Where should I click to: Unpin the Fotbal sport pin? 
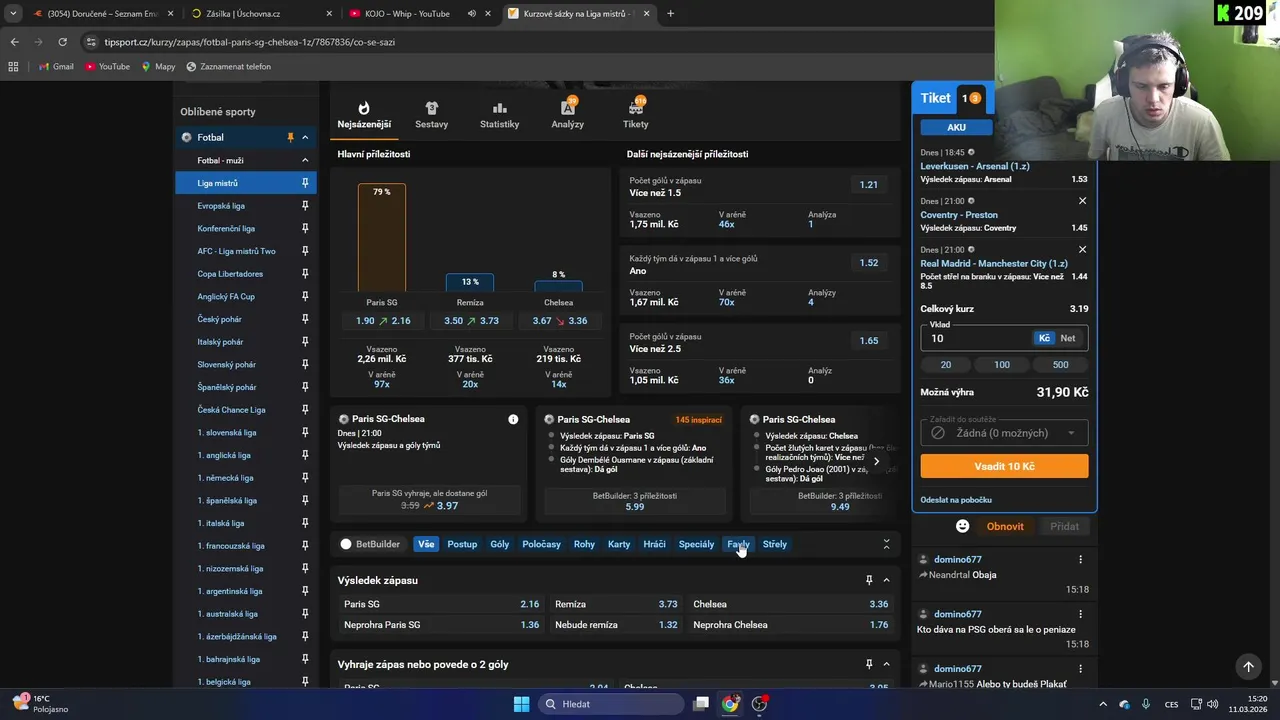pyautogui.click(x=291, y=137)
